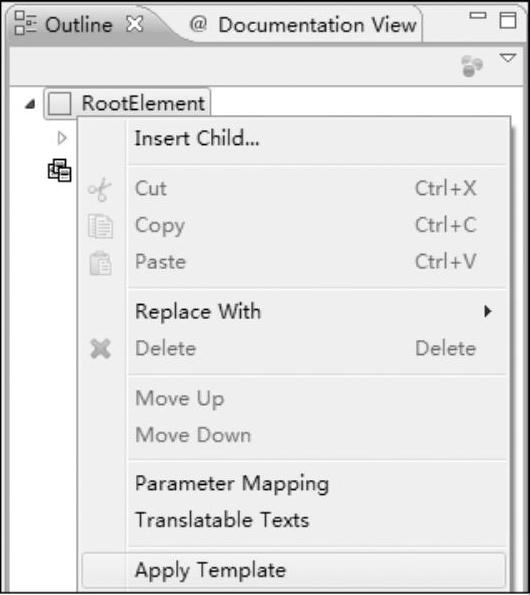The image size is (530, 595).
Task: Collapse the RootElement tree node
Action: click(x=30, y=104)
